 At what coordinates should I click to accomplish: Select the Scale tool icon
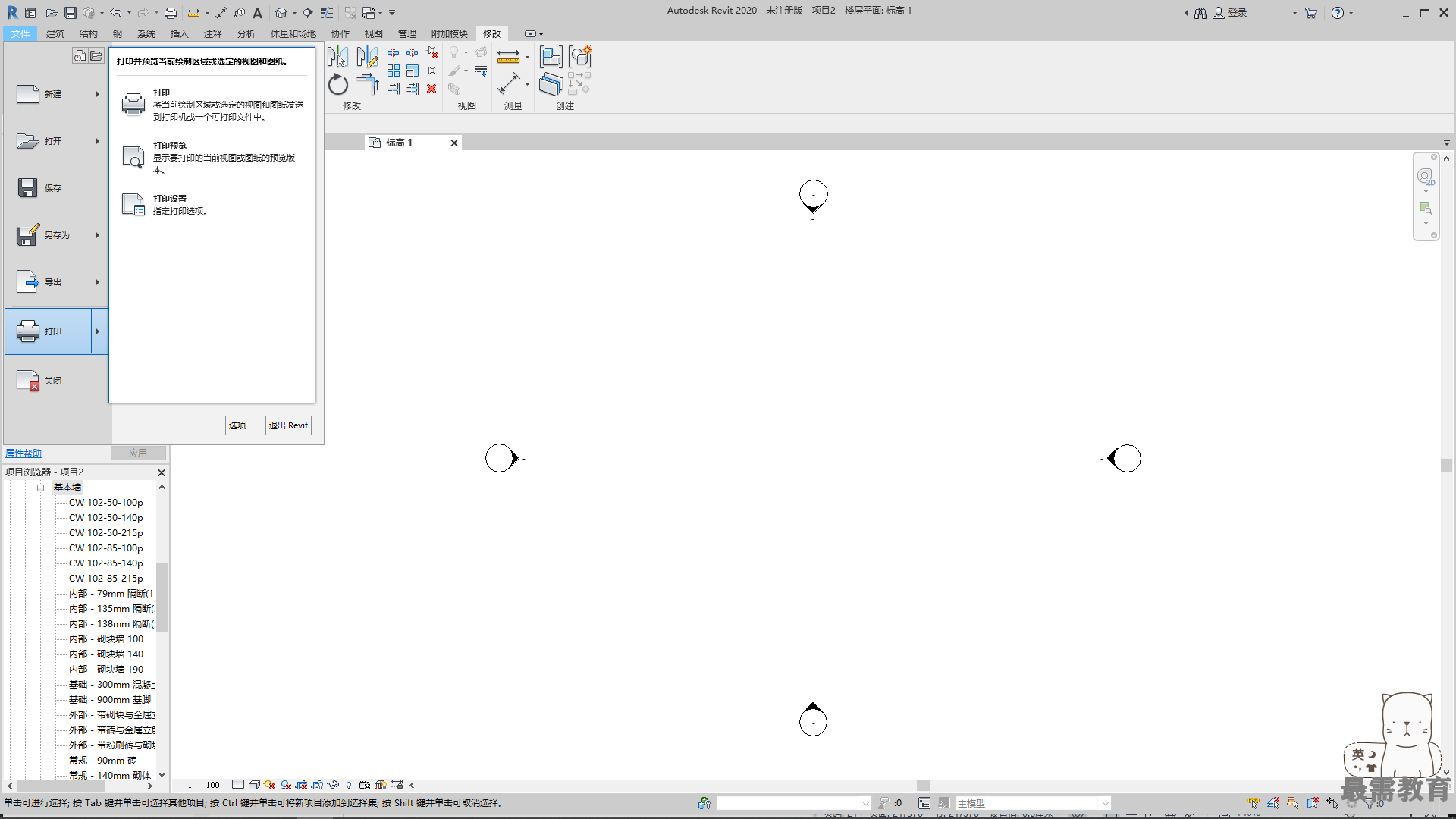[413, 71]
